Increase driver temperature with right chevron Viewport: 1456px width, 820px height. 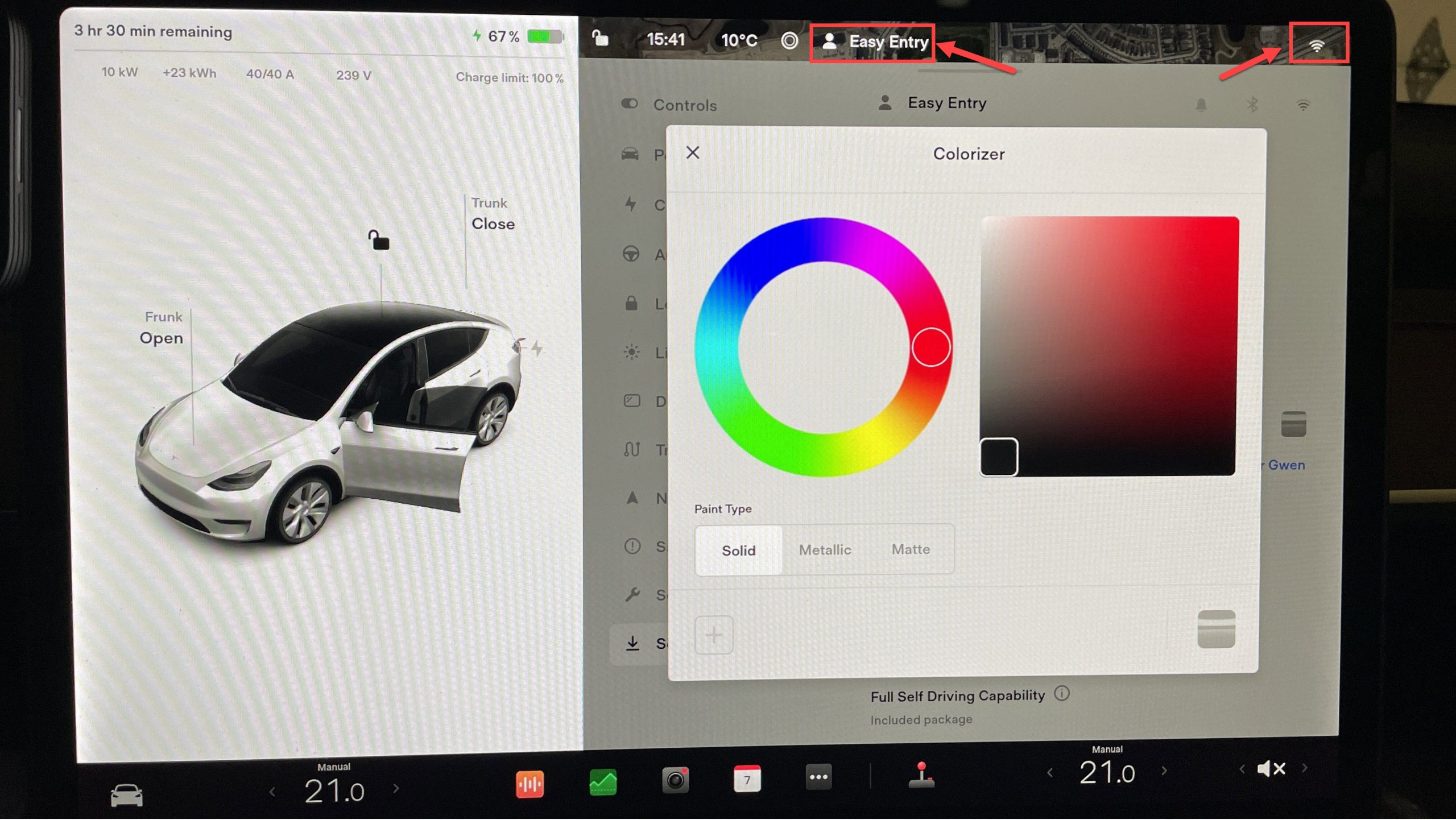click(396, 789)
